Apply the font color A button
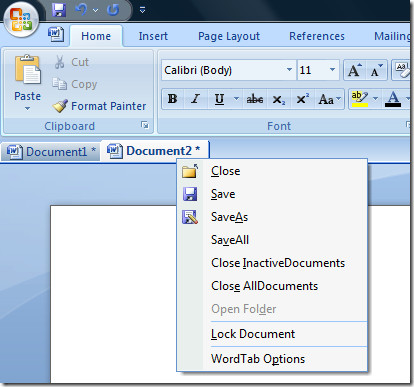This screenshot has width=414, height=387. (393, 99)
